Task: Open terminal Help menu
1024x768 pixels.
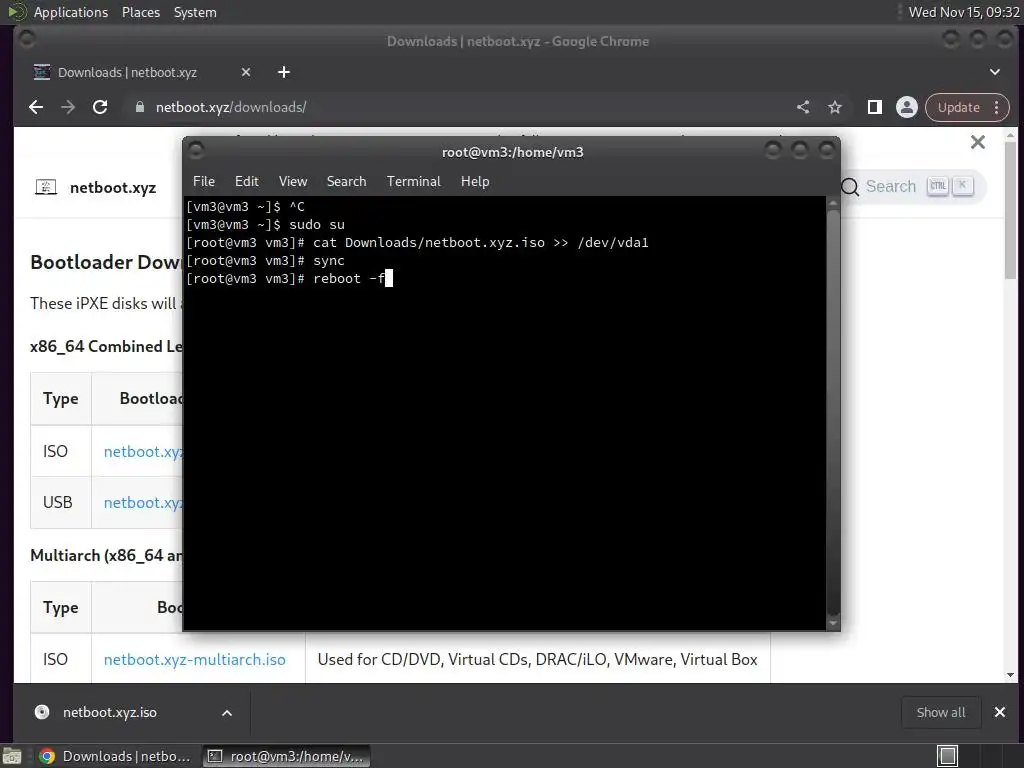Action: (475, 182)
